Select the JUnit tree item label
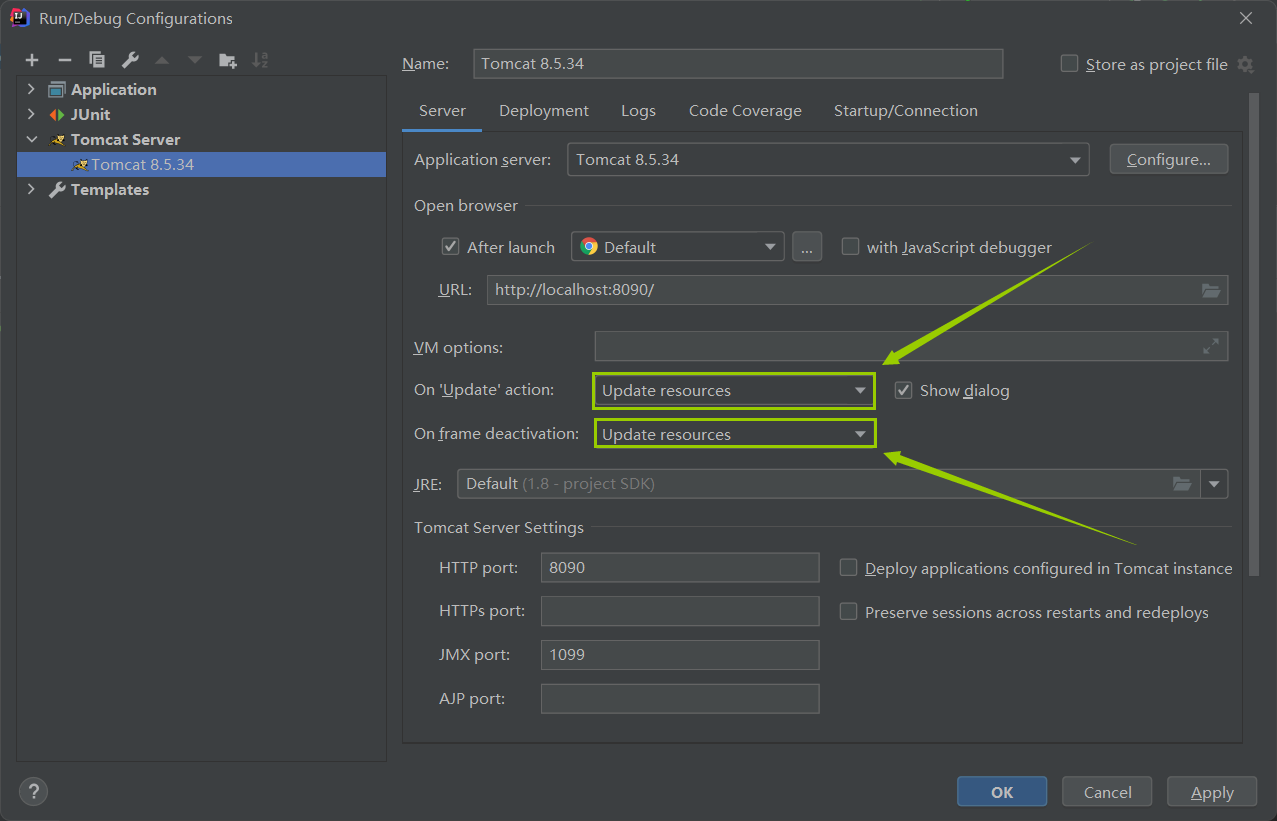The image size is (1277, 821). [x=90, y=114]
